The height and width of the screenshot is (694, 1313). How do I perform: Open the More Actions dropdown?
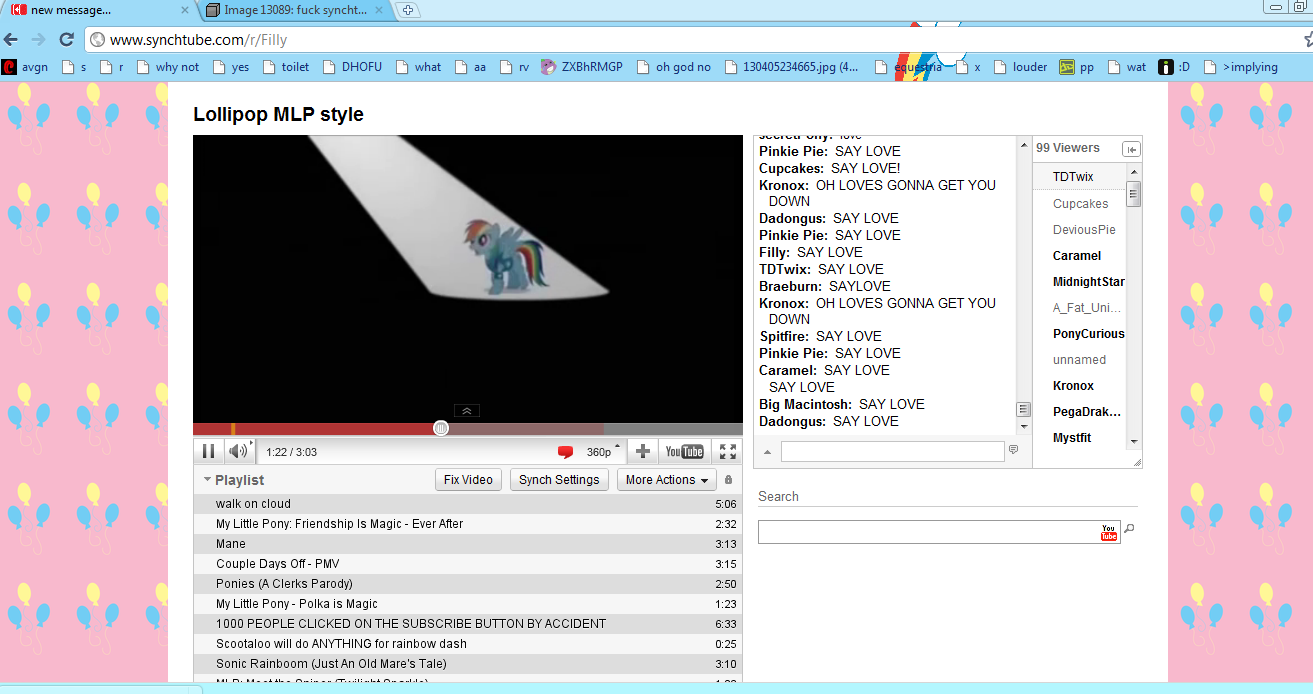pyautogui.click(x=666, y=480)
